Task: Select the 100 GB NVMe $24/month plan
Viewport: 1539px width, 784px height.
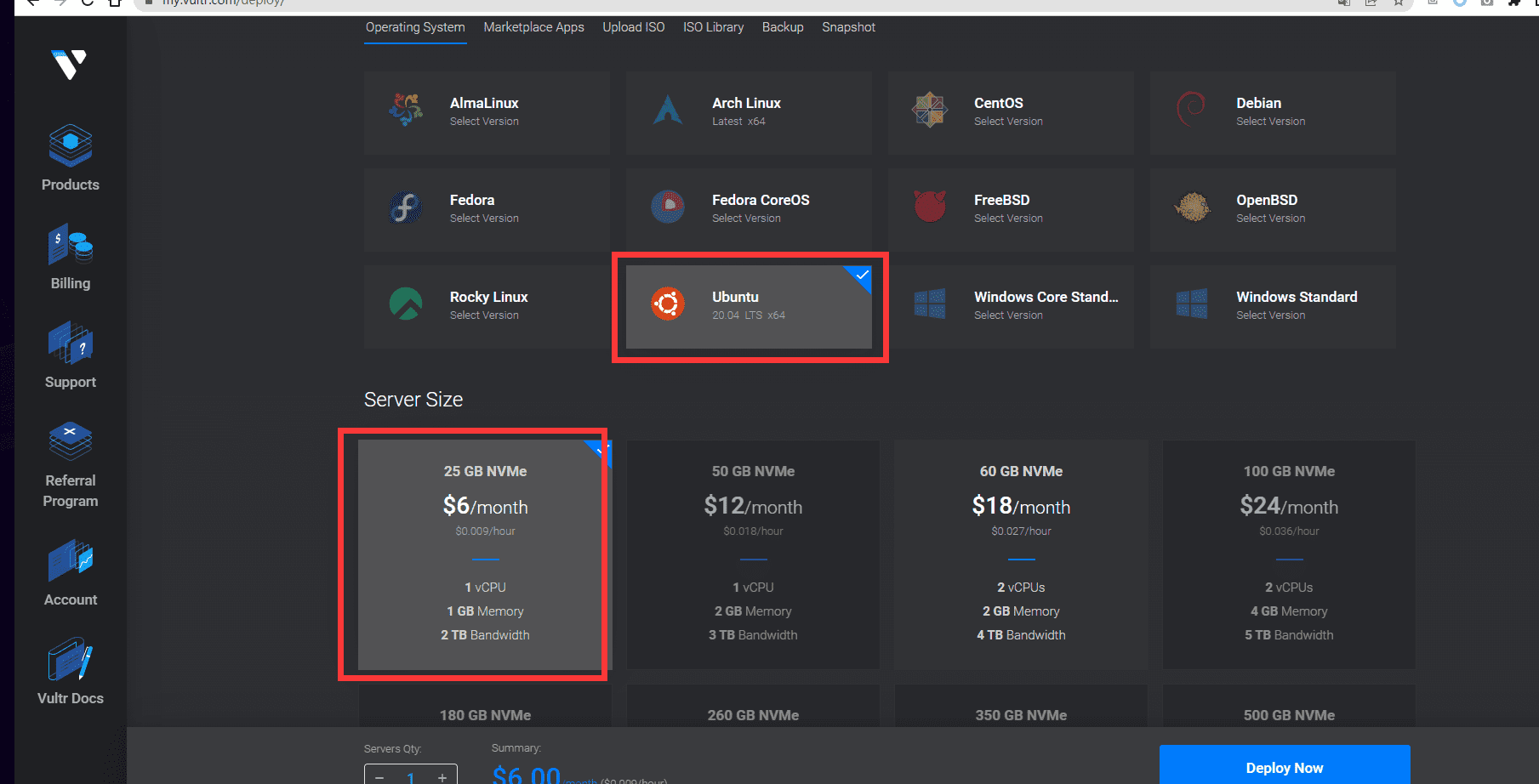Action: [x=1289, y=554]
